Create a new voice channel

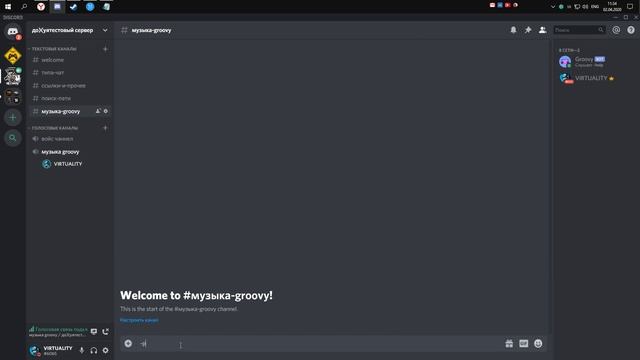(105, 128)
